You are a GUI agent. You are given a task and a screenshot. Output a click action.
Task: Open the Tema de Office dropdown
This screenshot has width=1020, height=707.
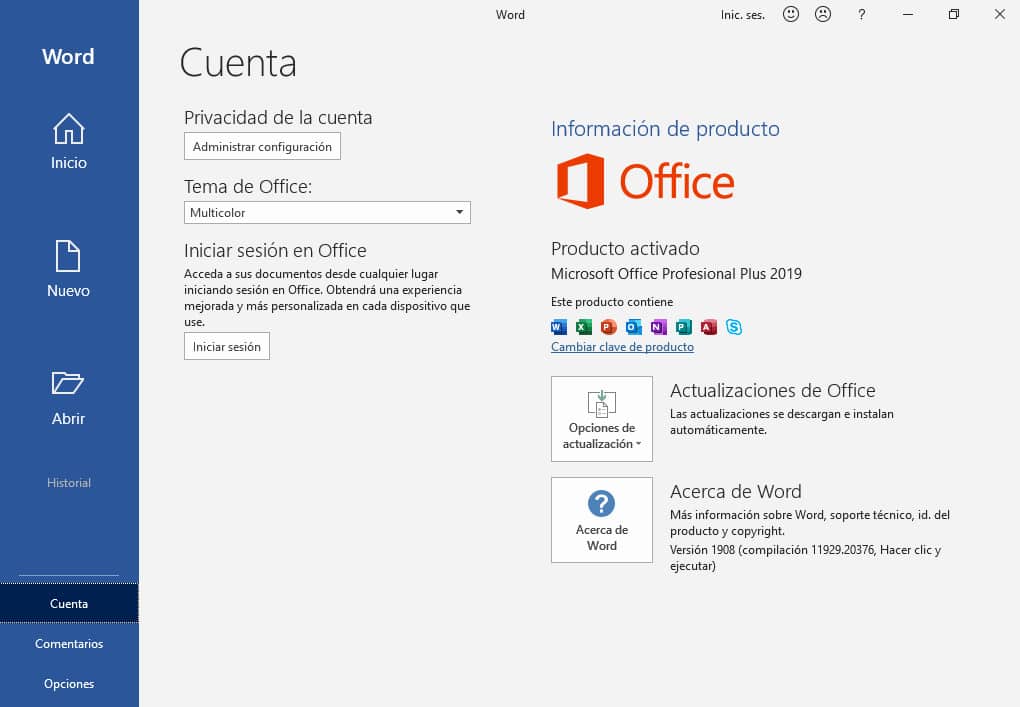pos(327,212)
